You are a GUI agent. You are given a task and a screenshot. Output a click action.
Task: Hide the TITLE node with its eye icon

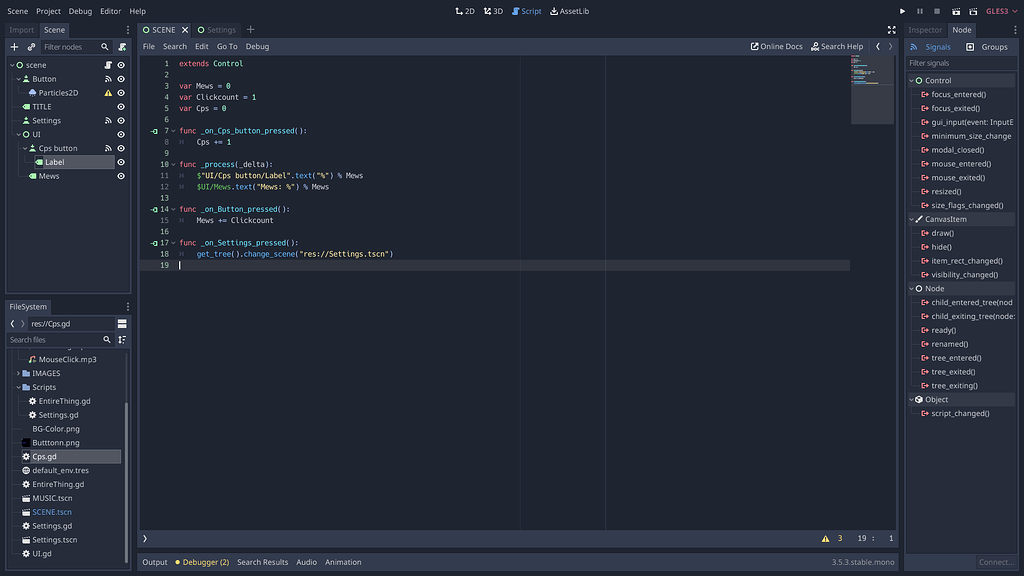tap(120, 106)
